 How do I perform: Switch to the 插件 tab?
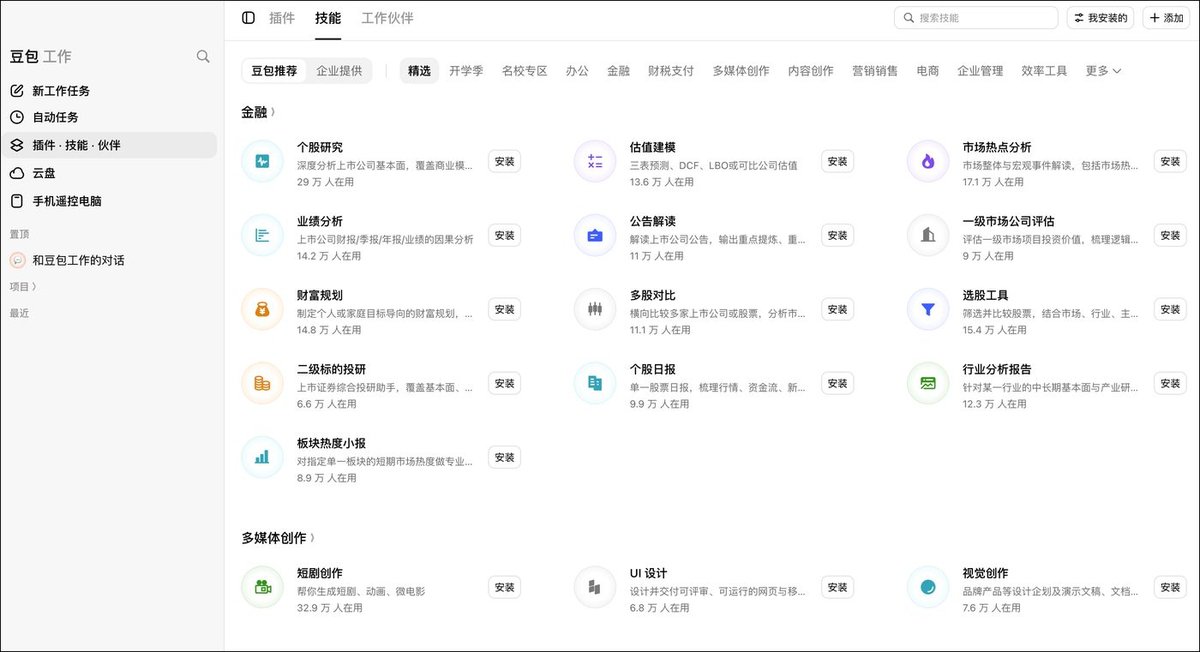(x=282, y=18)
